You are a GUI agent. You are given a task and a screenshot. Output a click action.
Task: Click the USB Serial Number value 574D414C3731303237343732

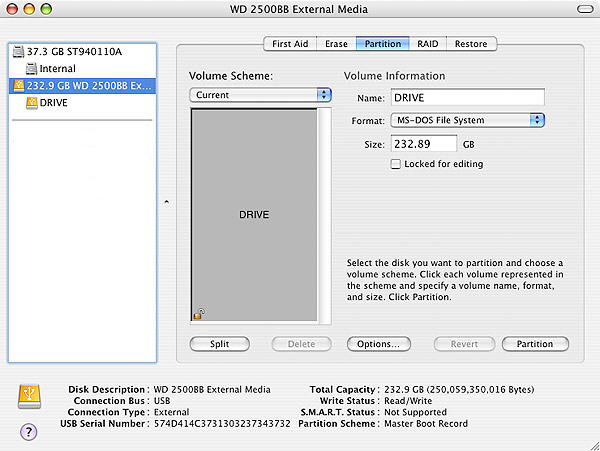point(222,423)
